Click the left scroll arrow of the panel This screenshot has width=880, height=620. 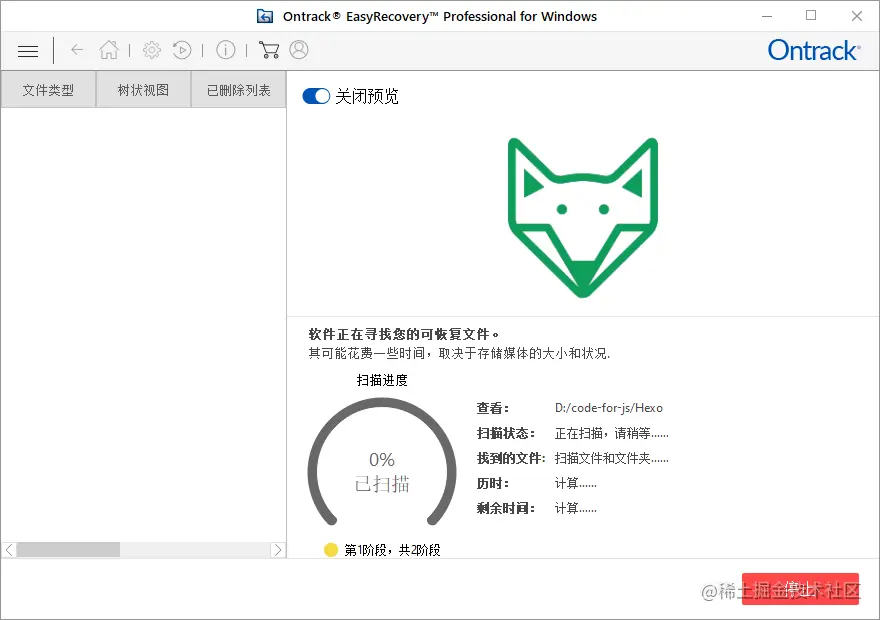point(9,550)
